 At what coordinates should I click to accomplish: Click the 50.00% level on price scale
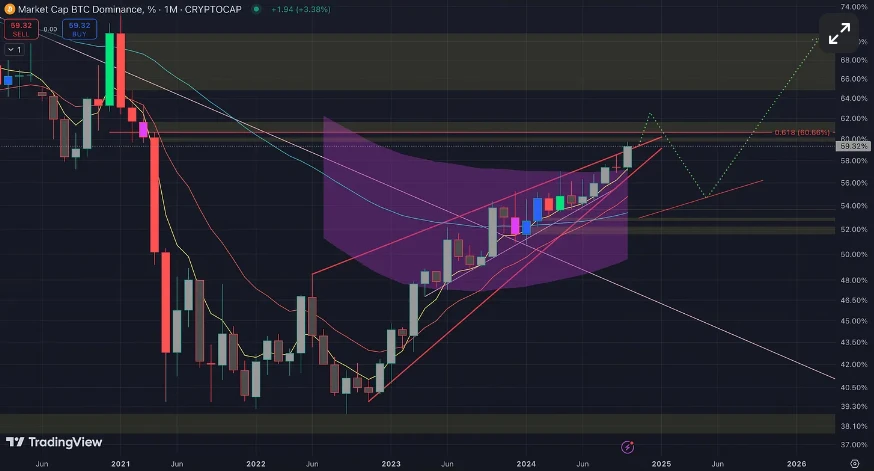tap(853, 254)
